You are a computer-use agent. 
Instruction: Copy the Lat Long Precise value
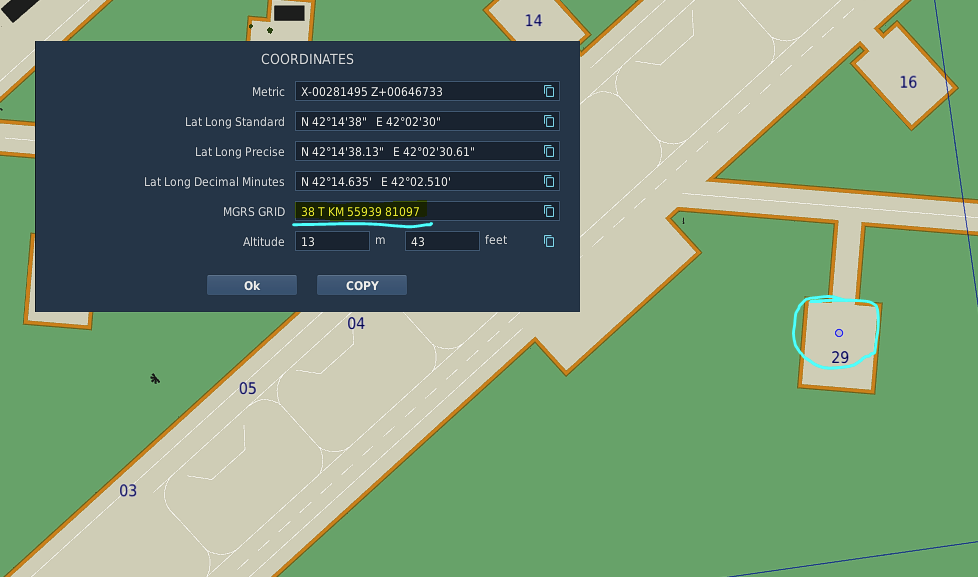(x=549, y=152)
